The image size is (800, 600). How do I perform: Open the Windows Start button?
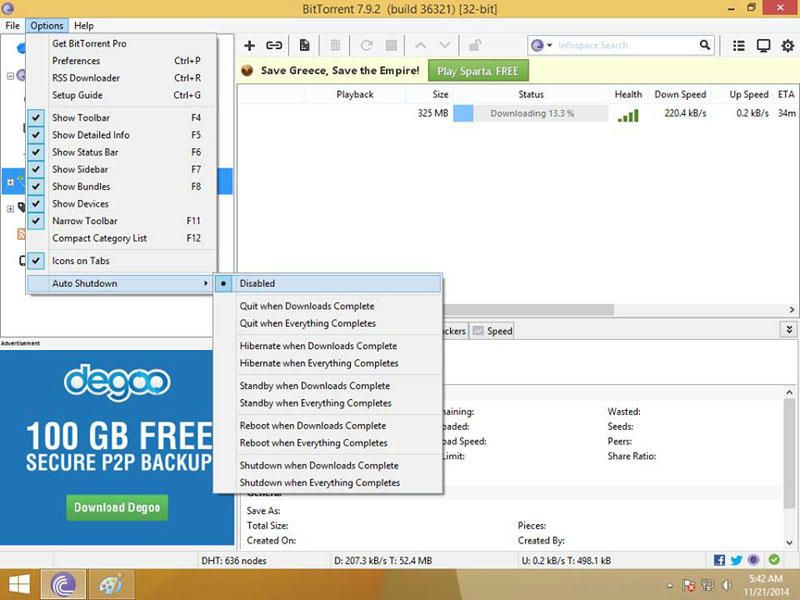pyautogui.click(x=19, y=584)
